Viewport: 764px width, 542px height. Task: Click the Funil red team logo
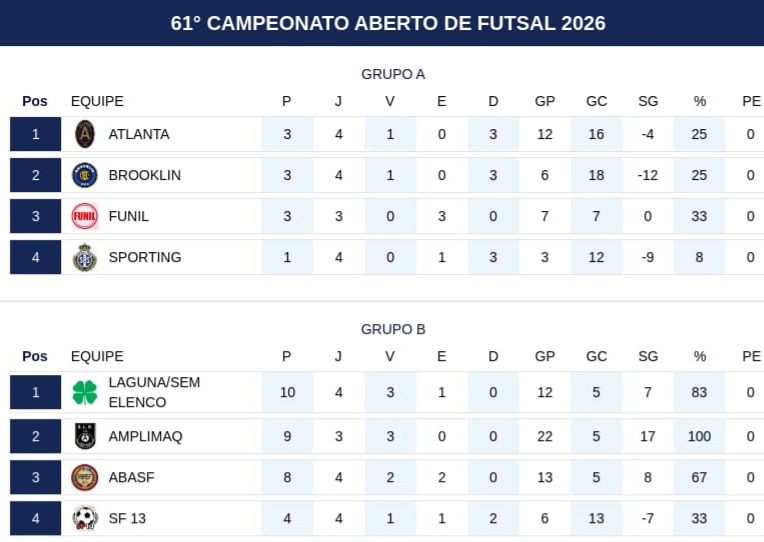click(85, 216)
